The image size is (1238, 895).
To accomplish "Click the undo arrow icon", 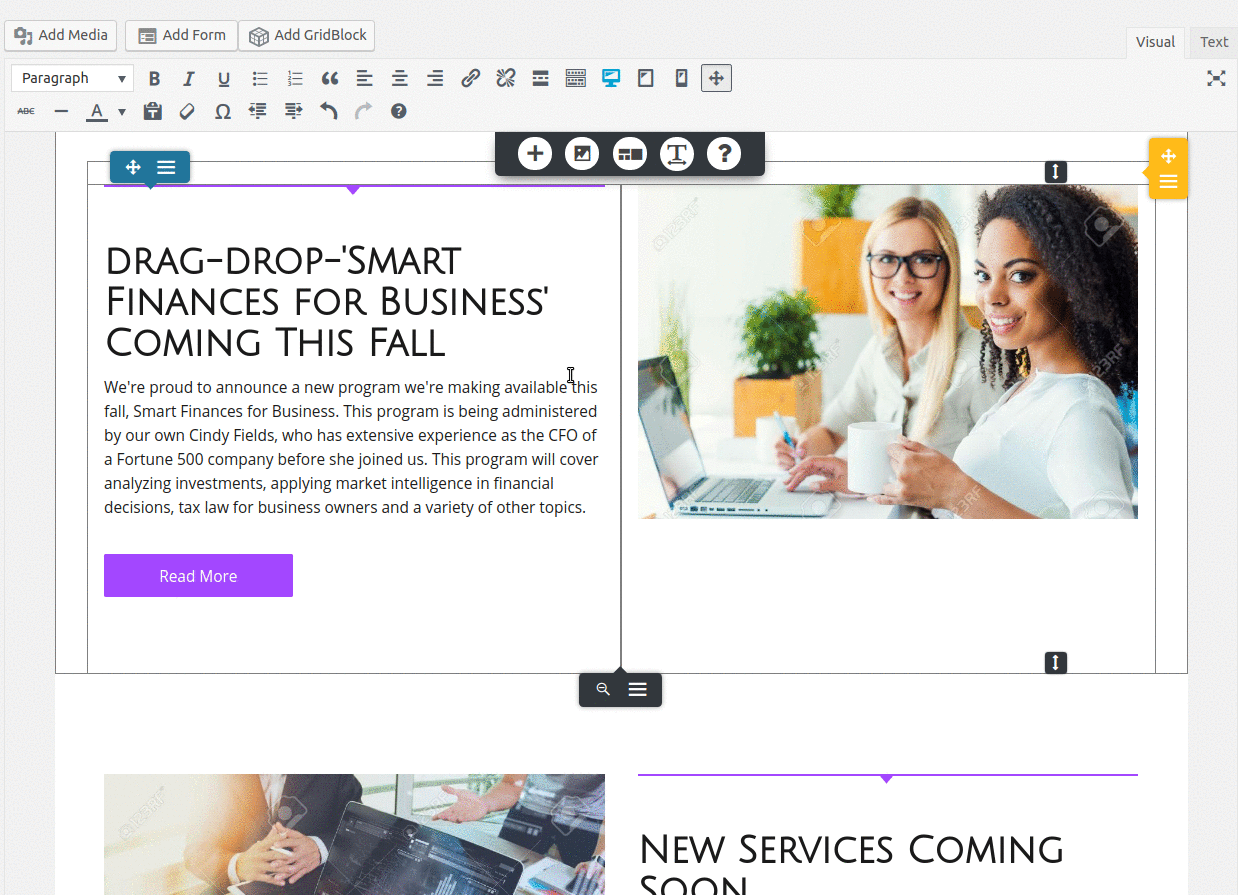I will [328, 112].
